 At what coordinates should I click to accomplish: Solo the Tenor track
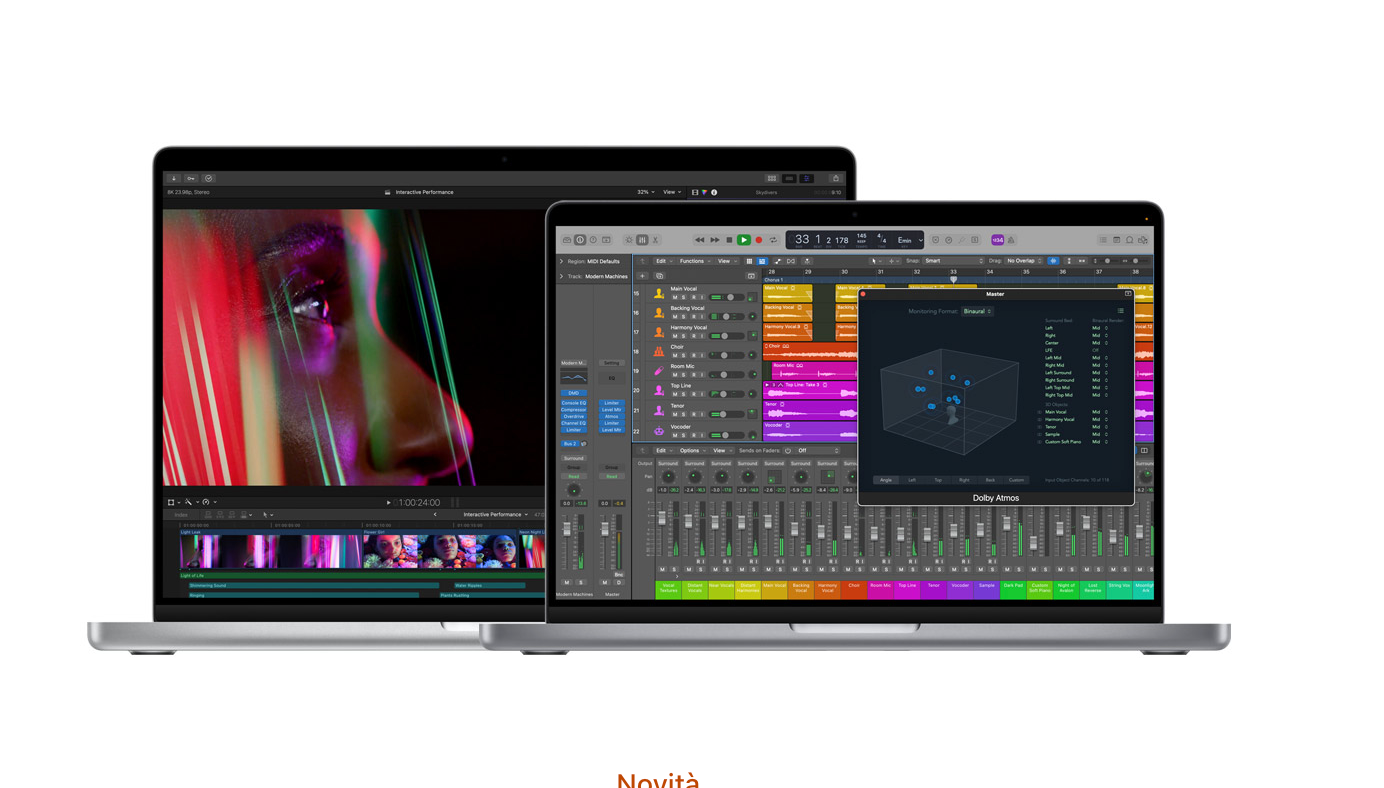[682, 412]
